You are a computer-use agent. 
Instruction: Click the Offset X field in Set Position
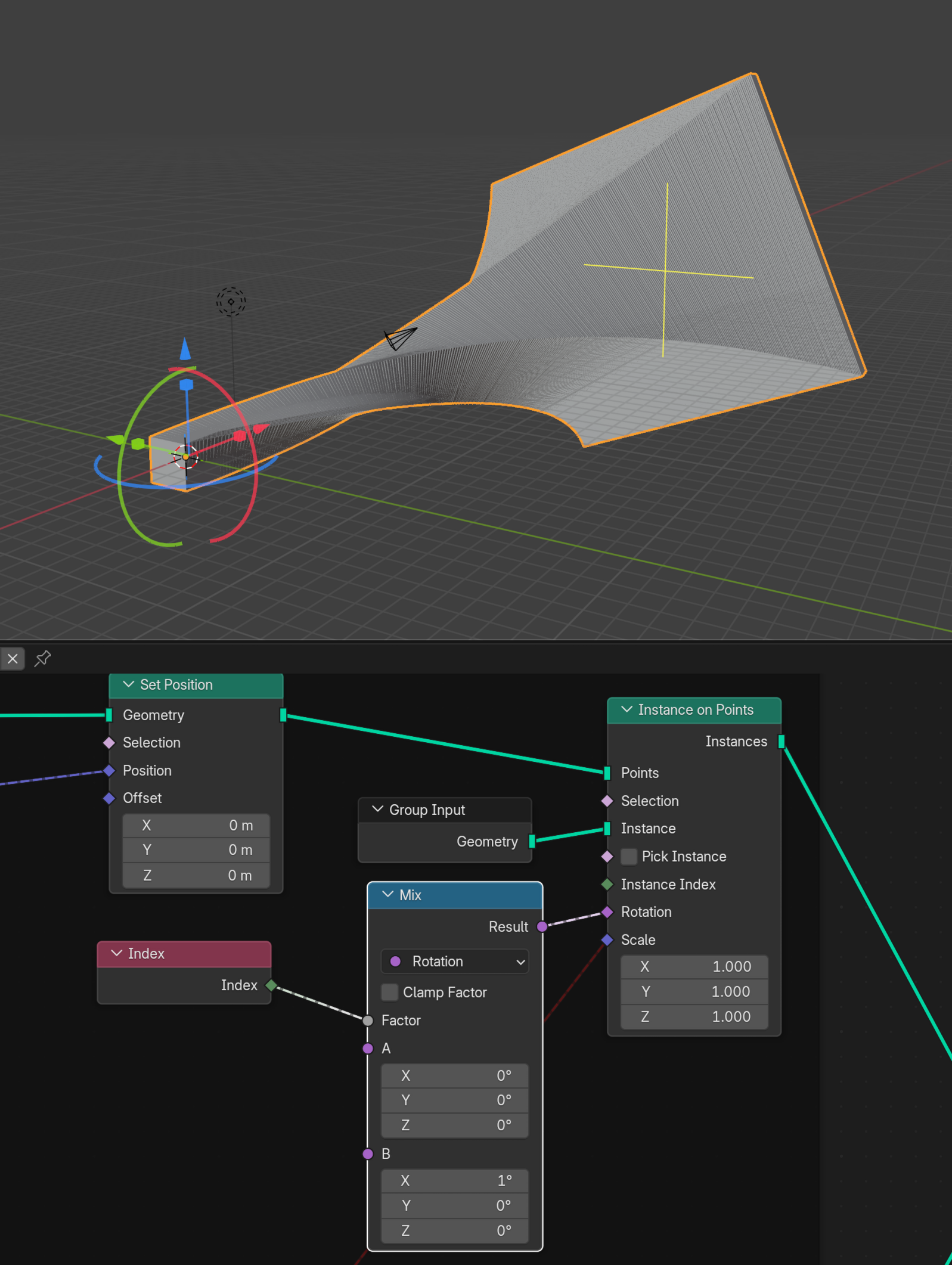click(196, 825)
